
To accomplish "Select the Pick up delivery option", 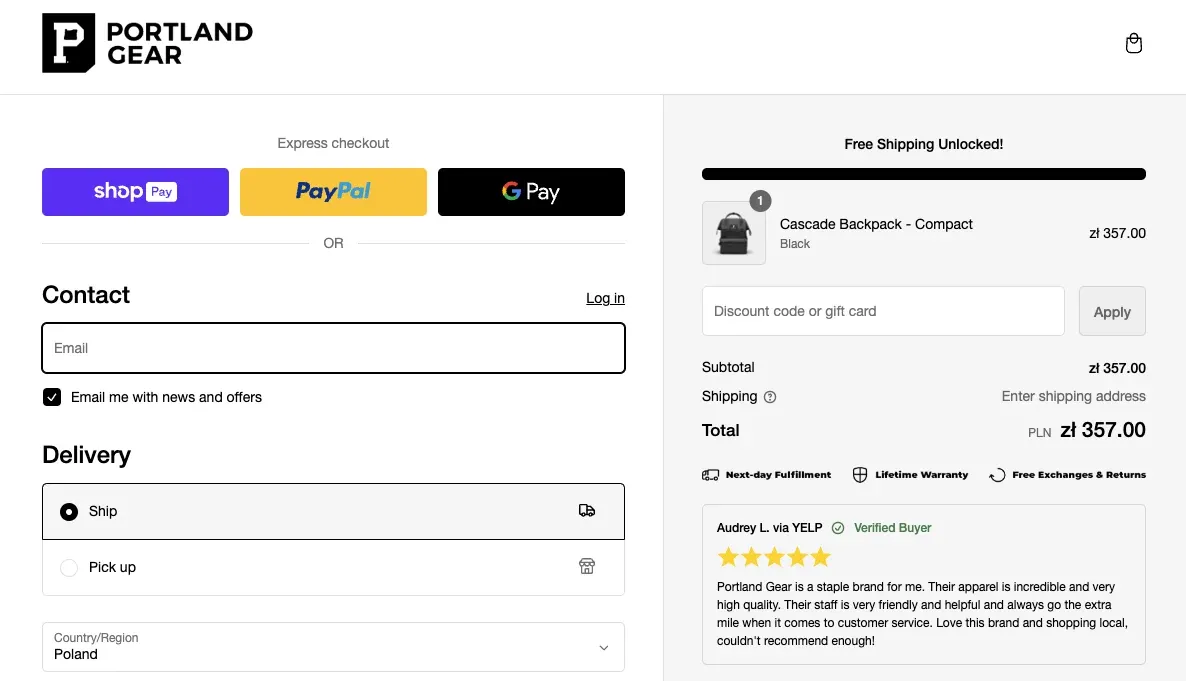I will (334, 568).
